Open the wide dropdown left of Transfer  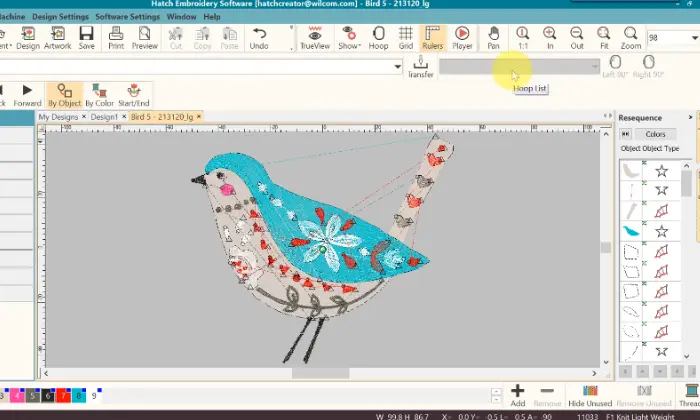pos(398,67)
